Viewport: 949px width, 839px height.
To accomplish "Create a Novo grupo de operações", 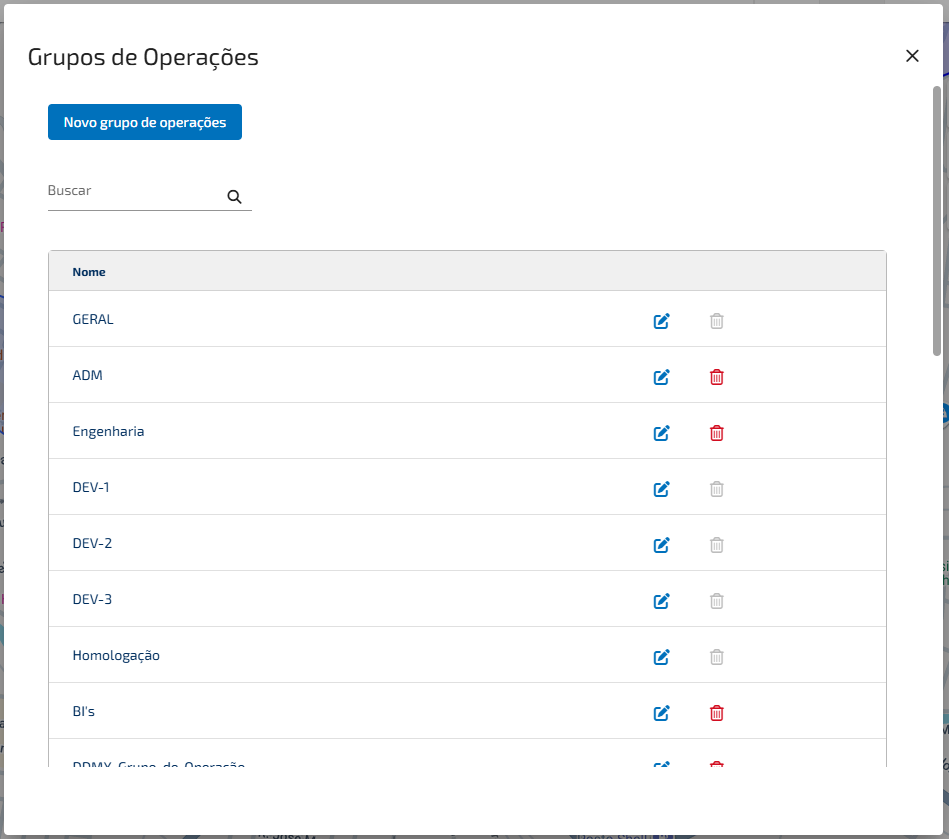I will point(145,122).
